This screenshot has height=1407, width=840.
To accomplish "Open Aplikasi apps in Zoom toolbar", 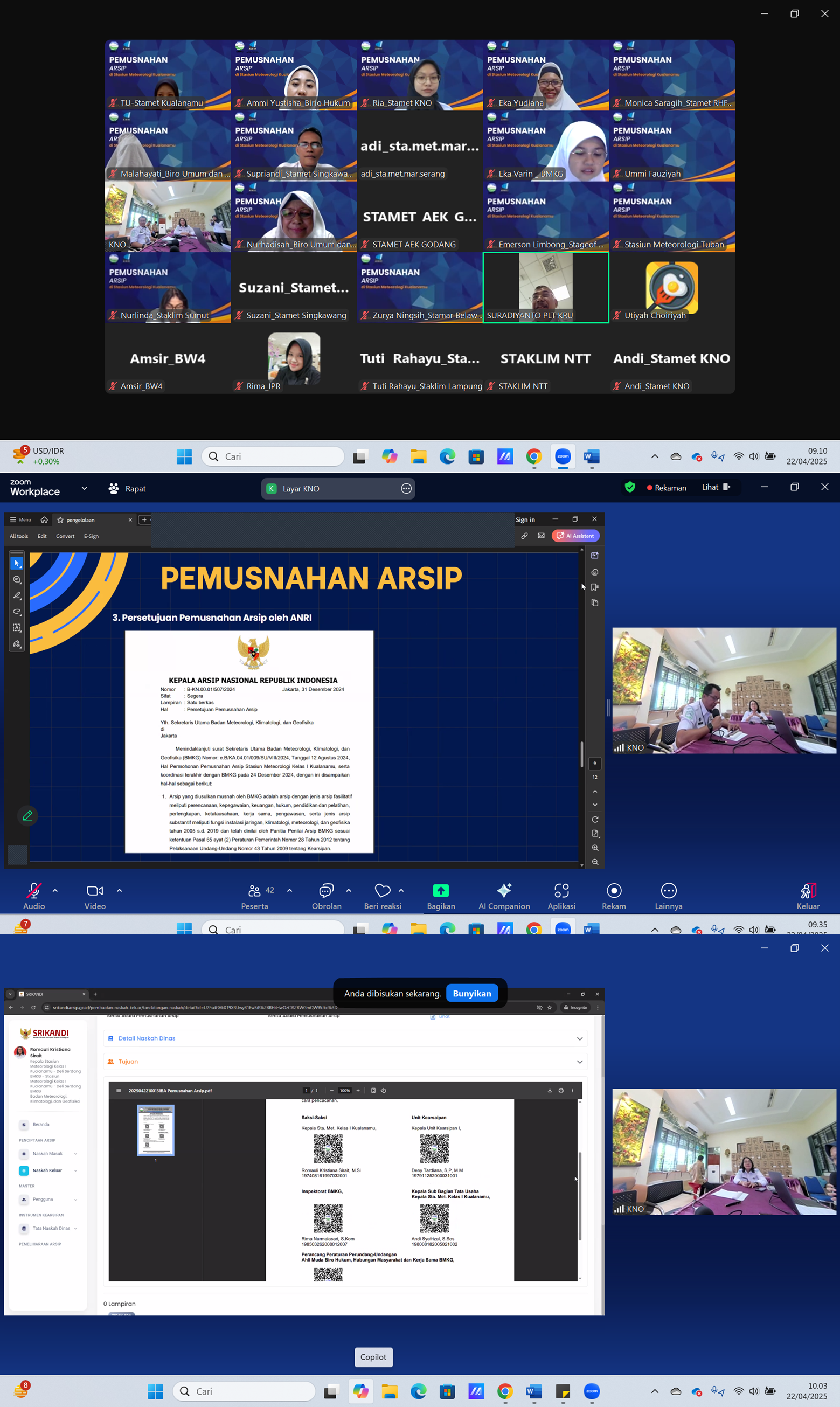I will click(561, 896).
